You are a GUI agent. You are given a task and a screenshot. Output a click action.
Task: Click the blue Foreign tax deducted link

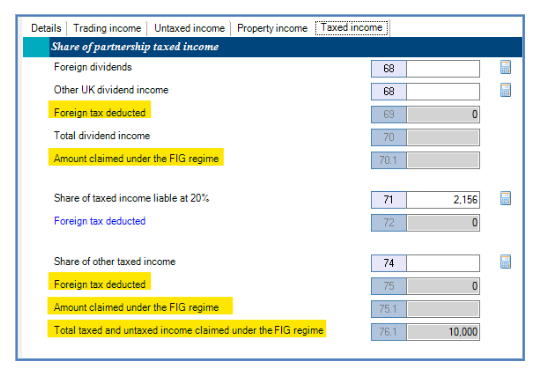100,221
